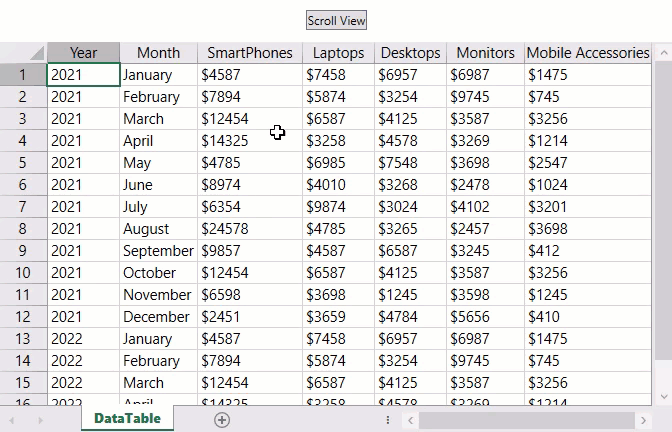Click the select-all corner triangle

click(36, 53)
